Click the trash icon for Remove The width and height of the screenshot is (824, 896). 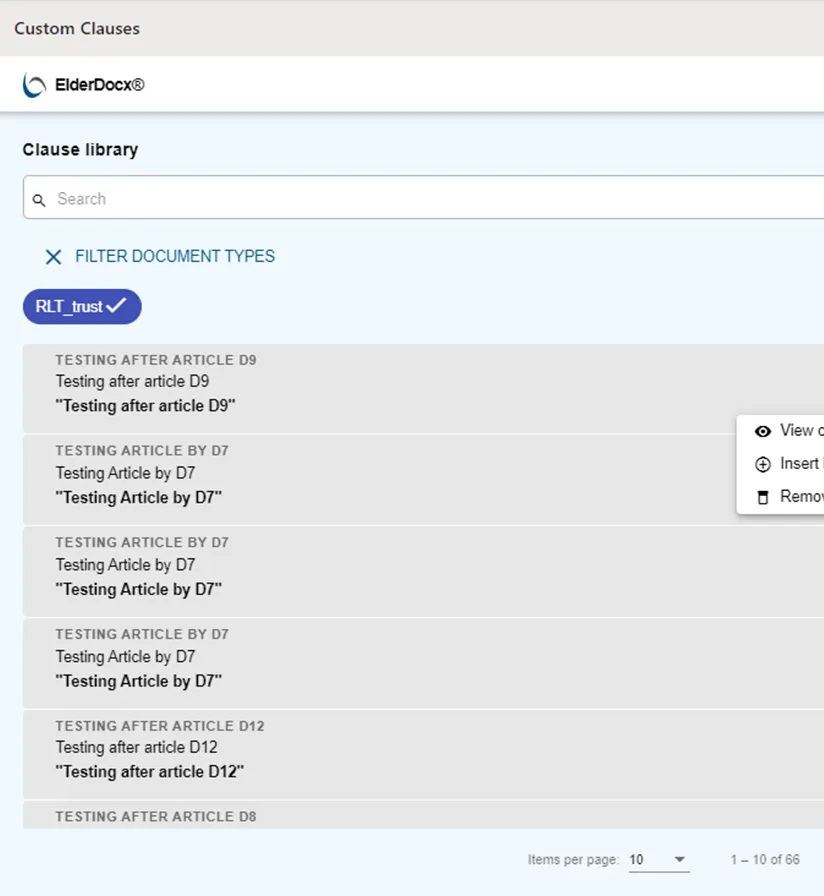(763, 497)
